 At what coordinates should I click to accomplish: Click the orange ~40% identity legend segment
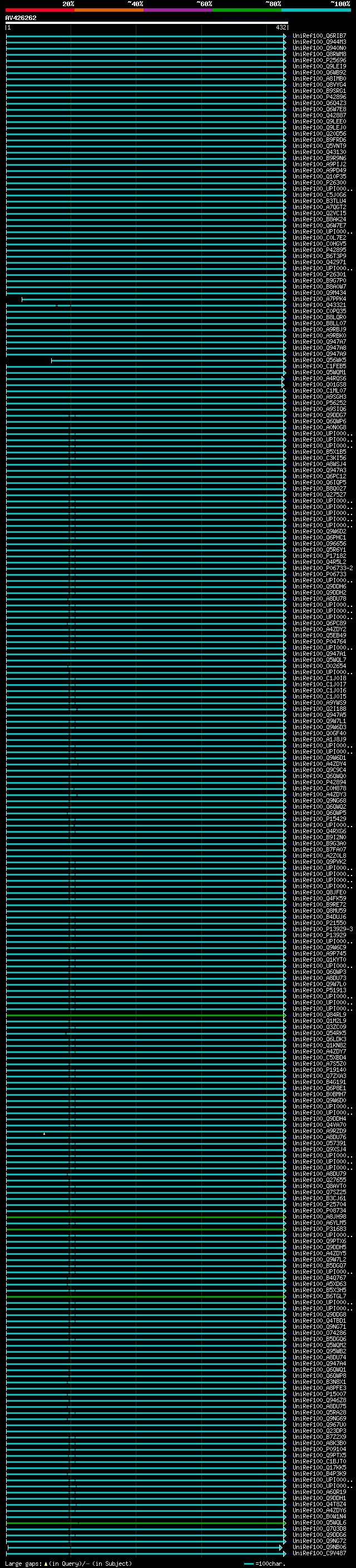[109, 10]
